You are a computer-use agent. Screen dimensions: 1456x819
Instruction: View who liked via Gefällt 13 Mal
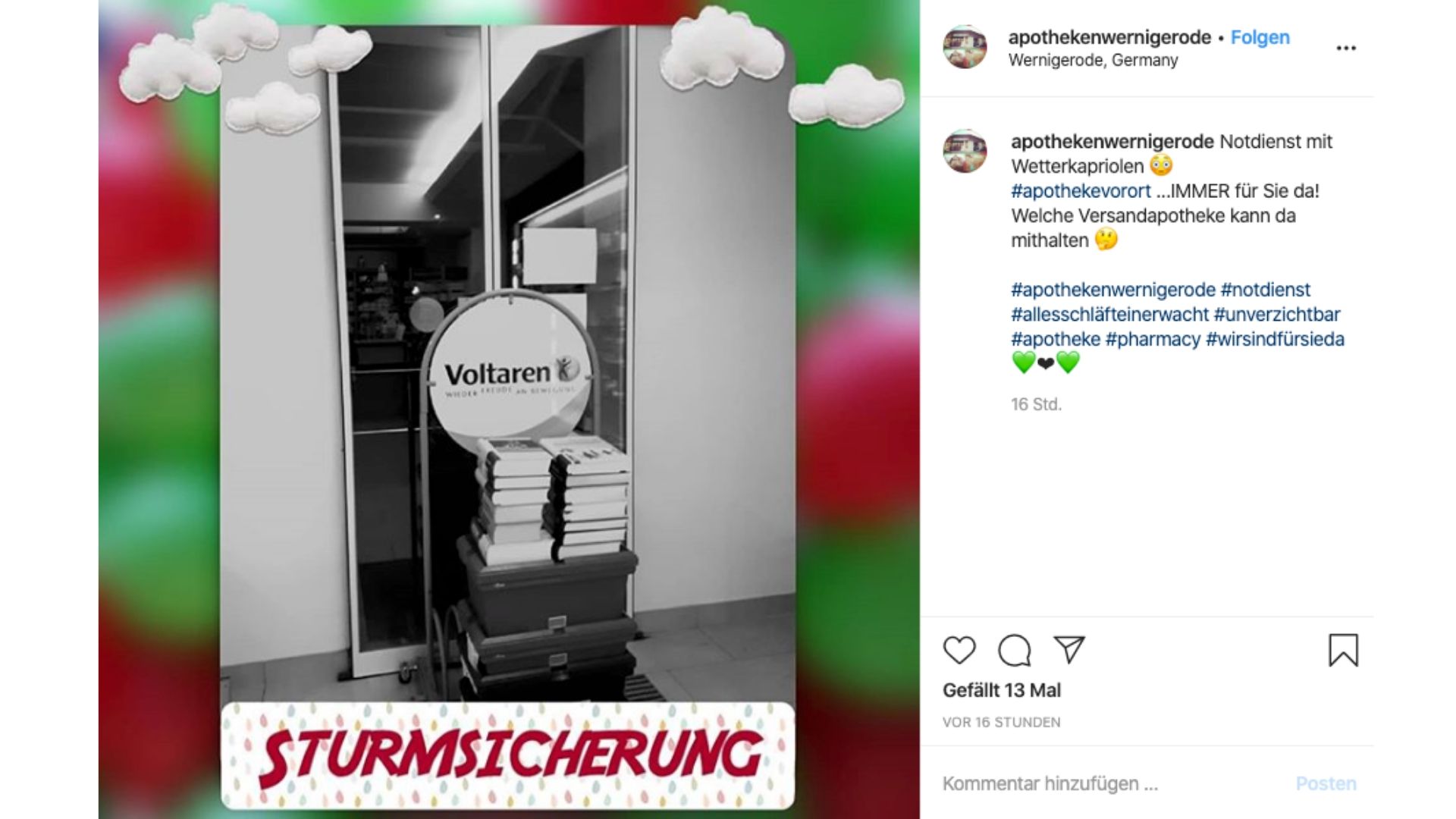(x=1002, y=691)
